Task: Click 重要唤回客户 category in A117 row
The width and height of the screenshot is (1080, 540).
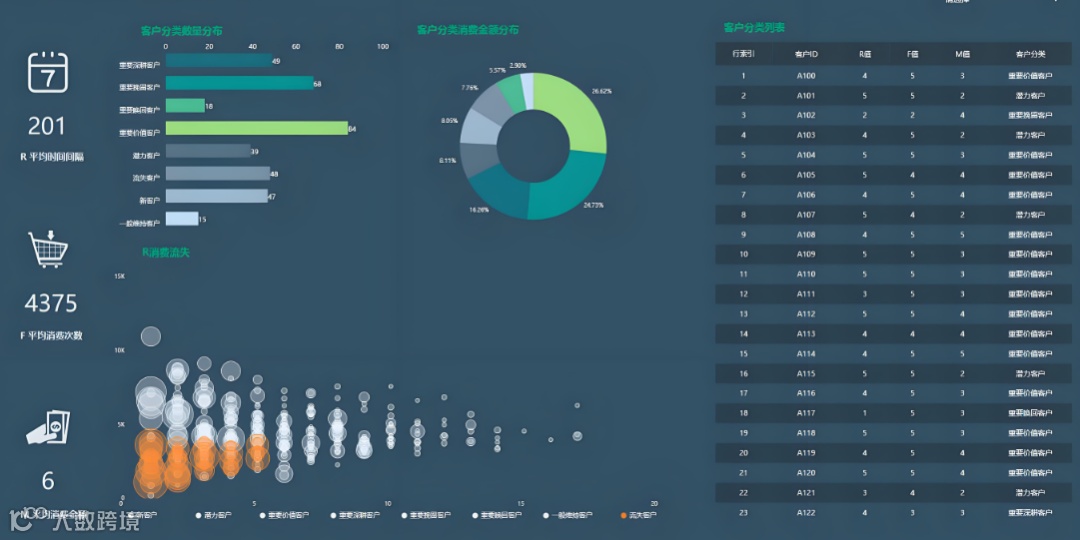Action: point(1030,413)
